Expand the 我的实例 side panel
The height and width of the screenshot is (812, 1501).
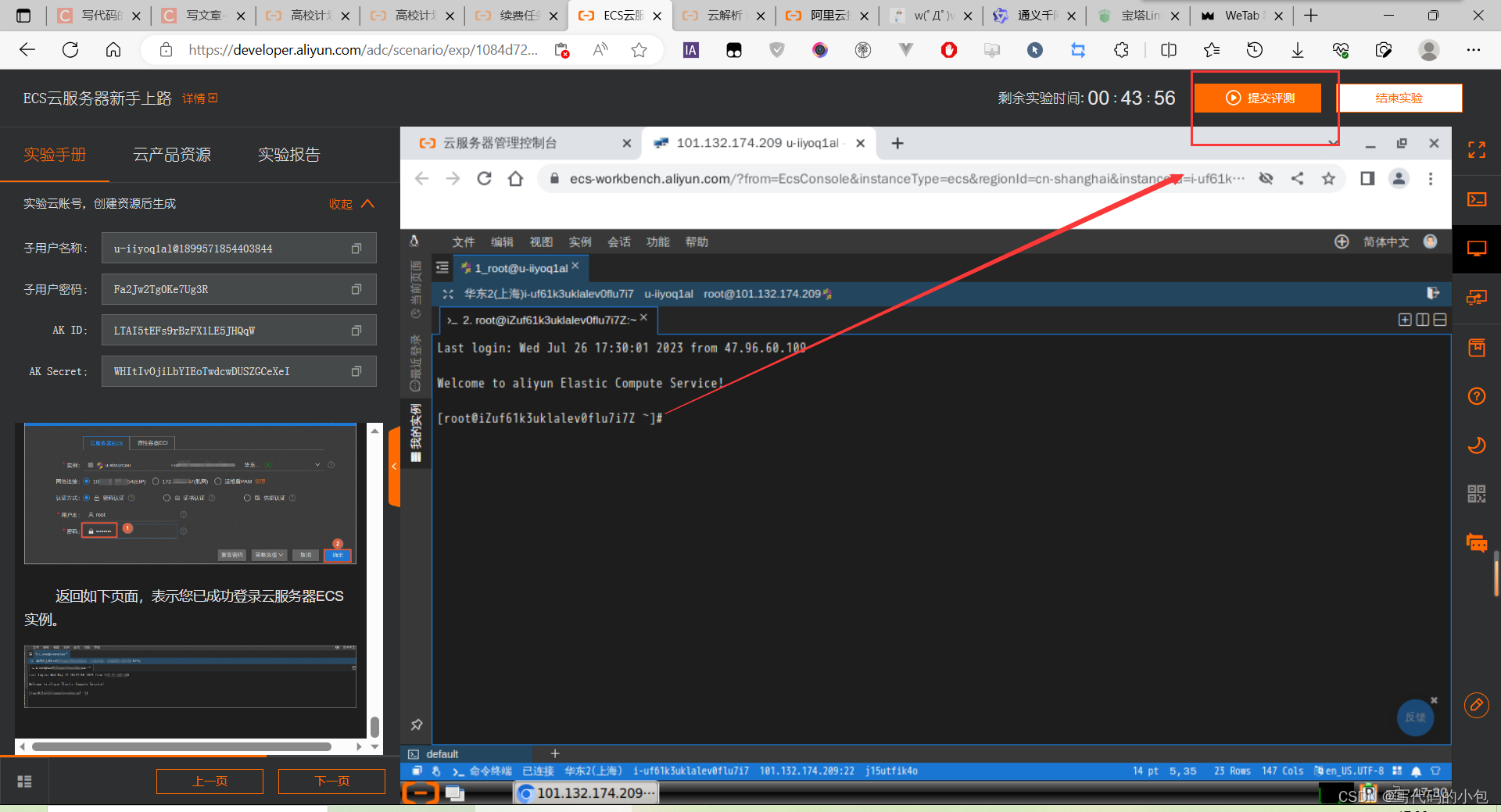click(416, 432)
